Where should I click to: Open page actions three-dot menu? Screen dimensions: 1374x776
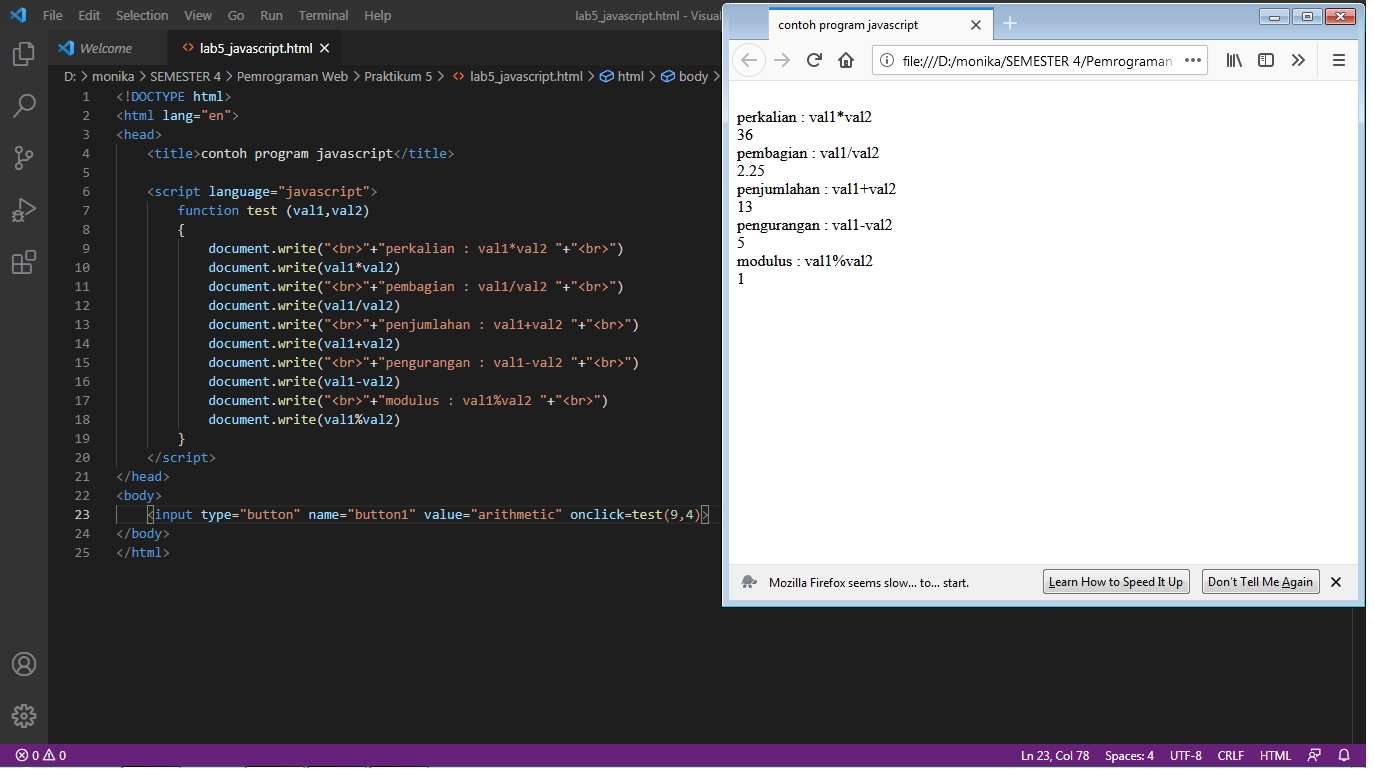(1192, 60)
